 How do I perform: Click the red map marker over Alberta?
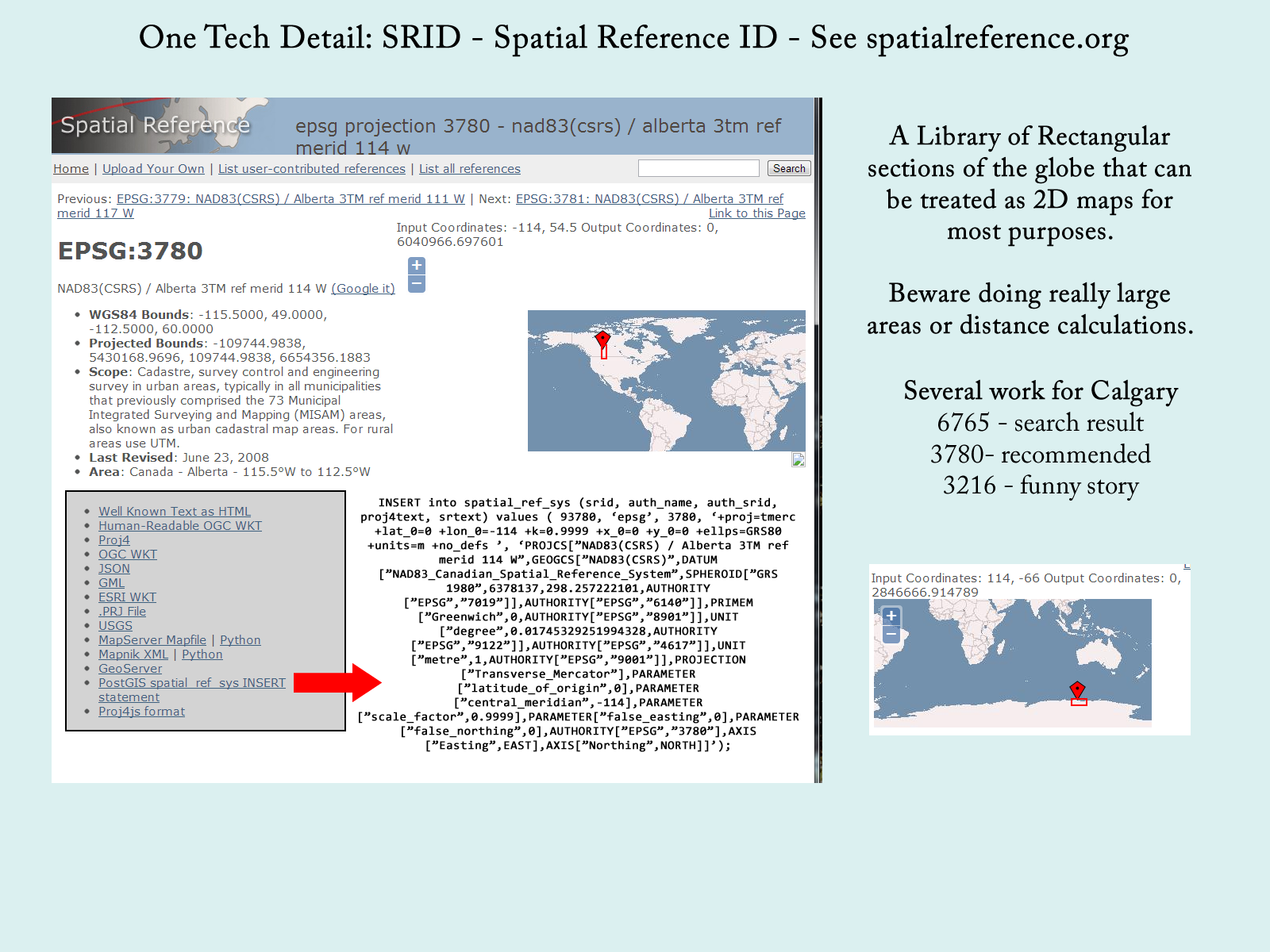point(602,340)
